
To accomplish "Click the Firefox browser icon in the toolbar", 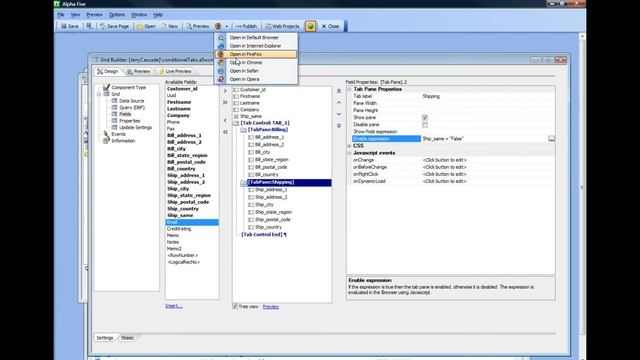I will tap(218, 26).
